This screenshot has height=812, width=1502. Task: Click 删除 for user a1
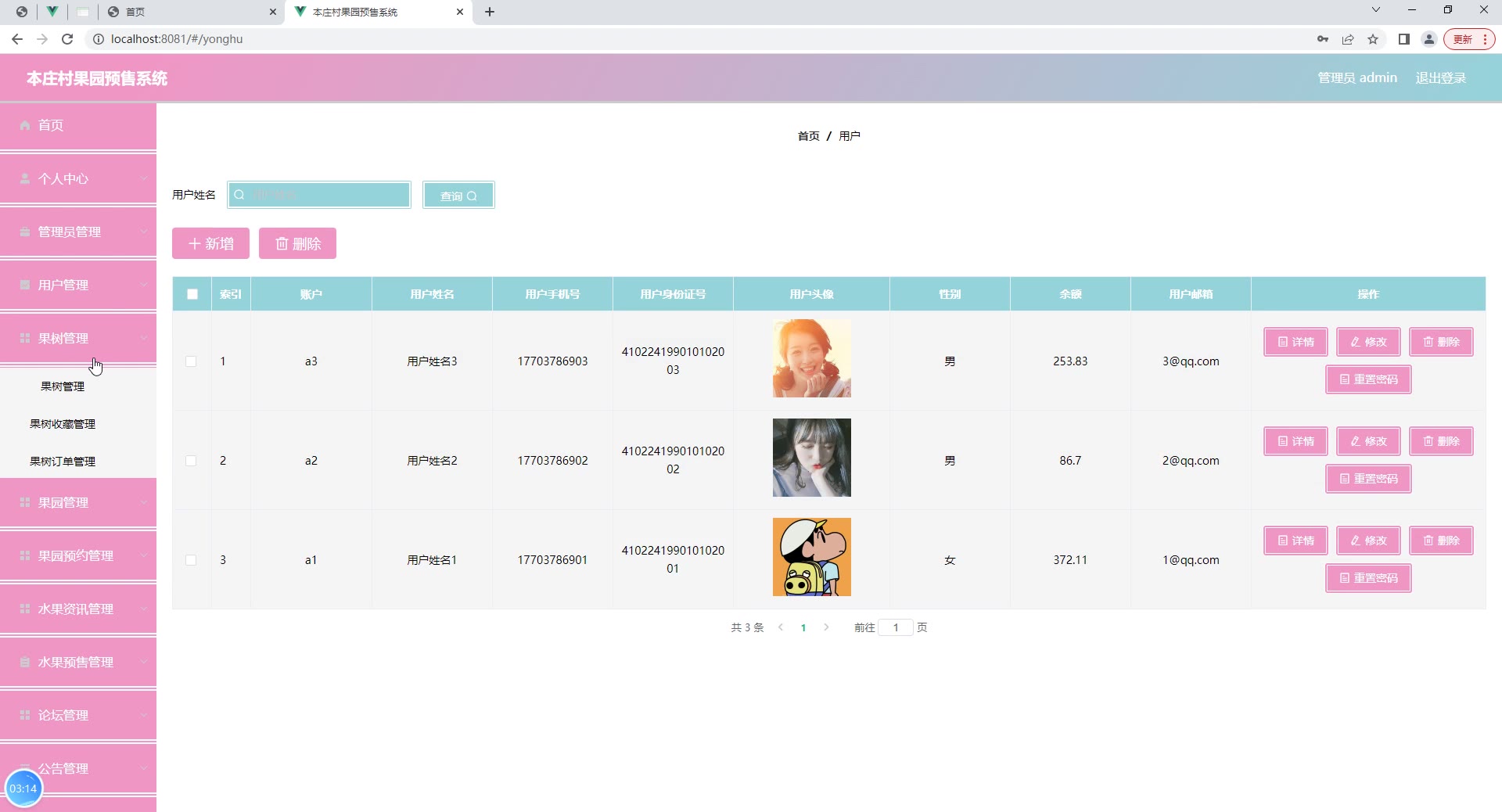1441,541
